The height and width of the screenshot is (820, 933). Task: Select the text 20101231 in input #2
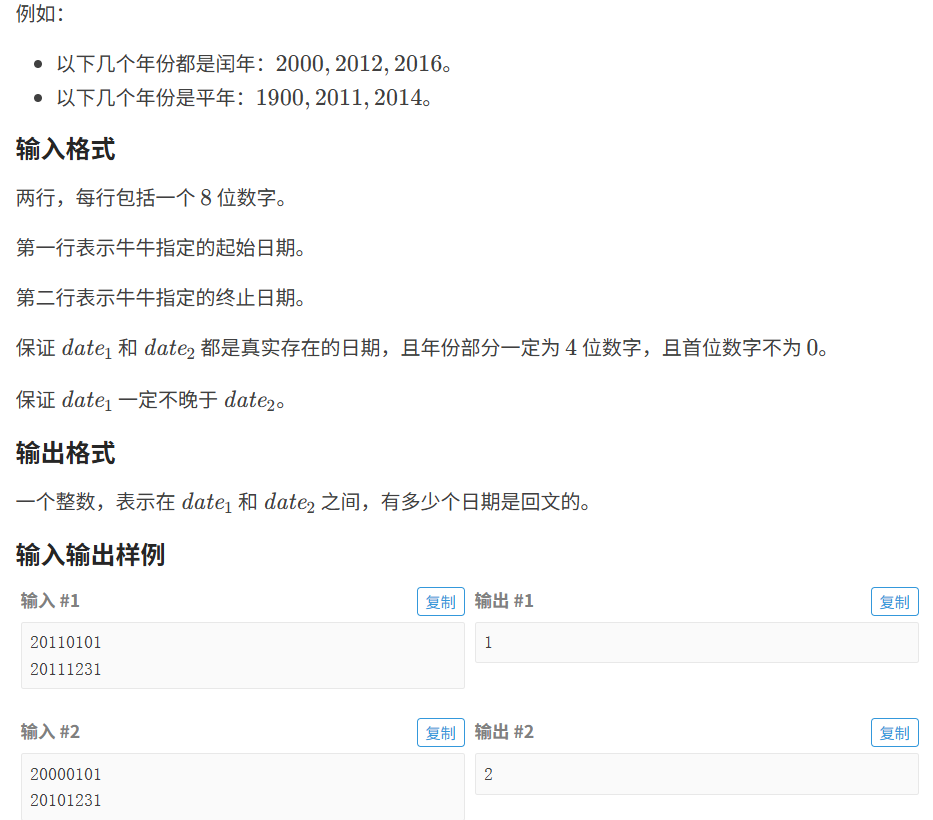[65, 800]
